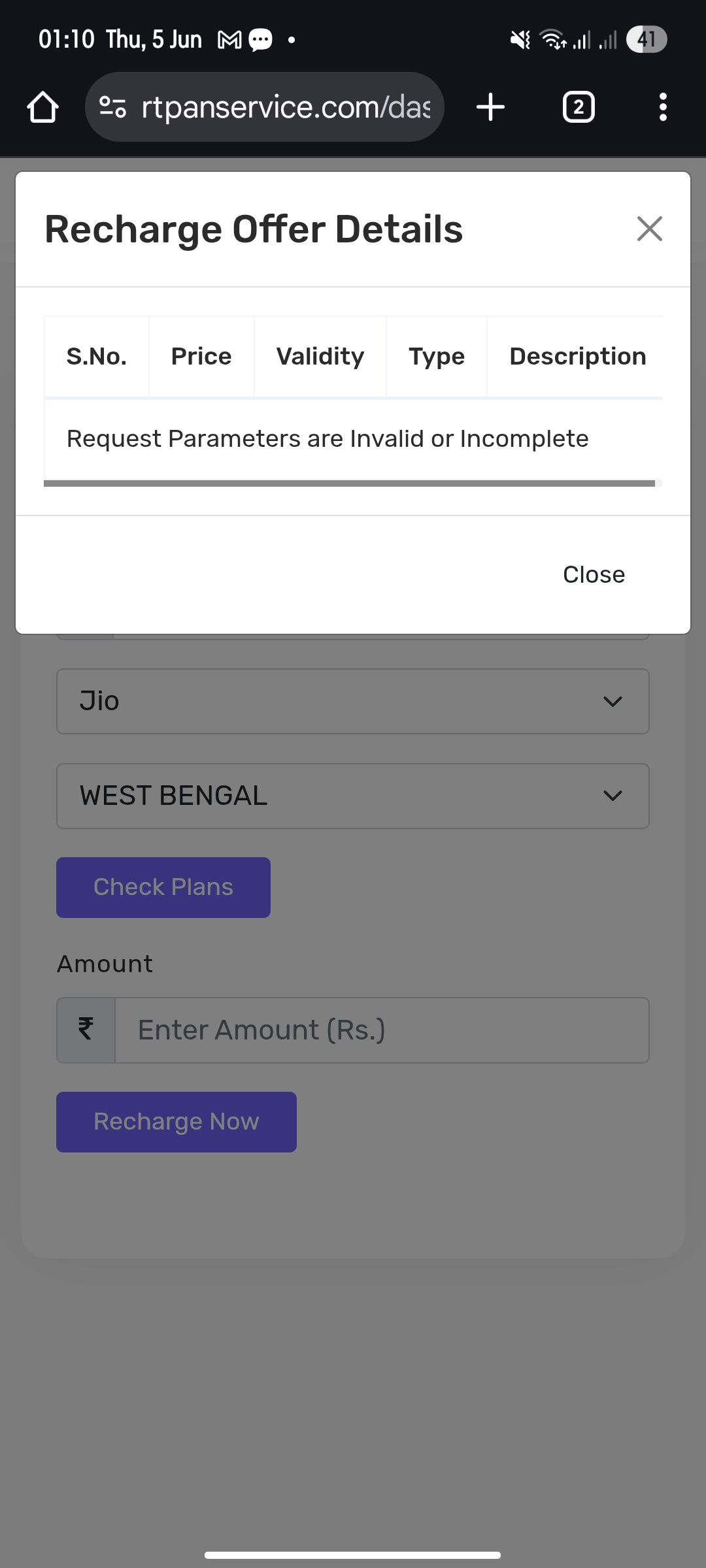Click the Check Plans button

point(163,887)
